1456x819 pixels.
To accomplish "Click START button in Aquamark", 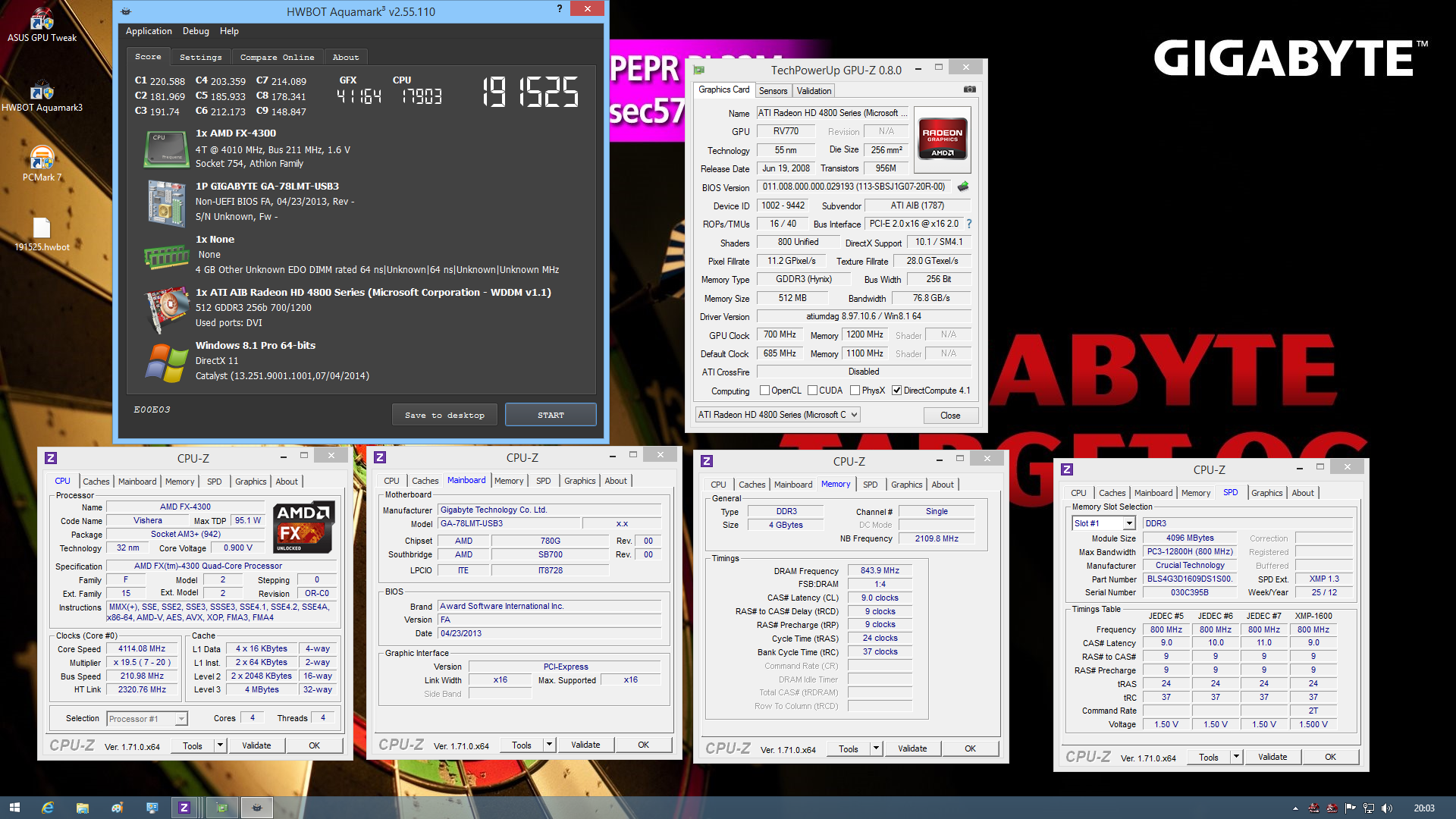I will coord(551,415).
